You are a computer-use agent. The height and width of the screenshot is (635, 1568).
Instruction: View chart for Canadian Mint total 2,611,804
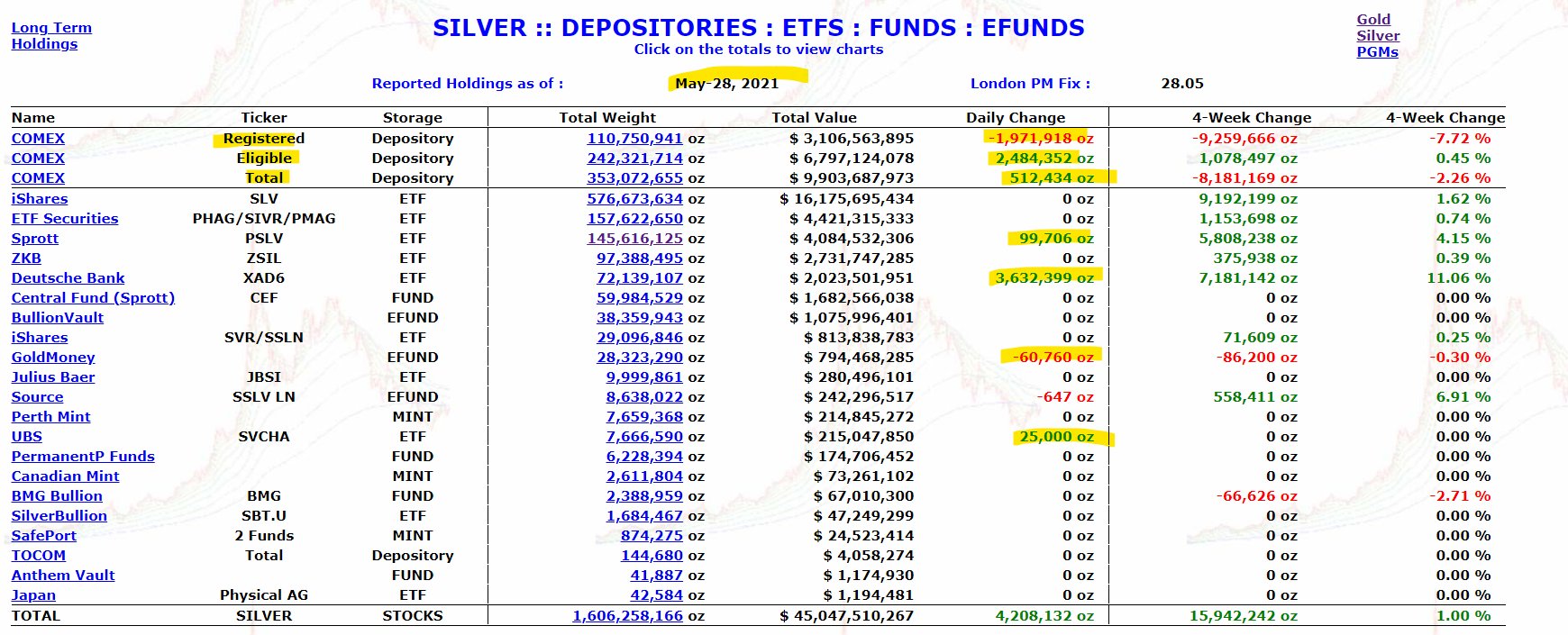(x=645, y=476)
